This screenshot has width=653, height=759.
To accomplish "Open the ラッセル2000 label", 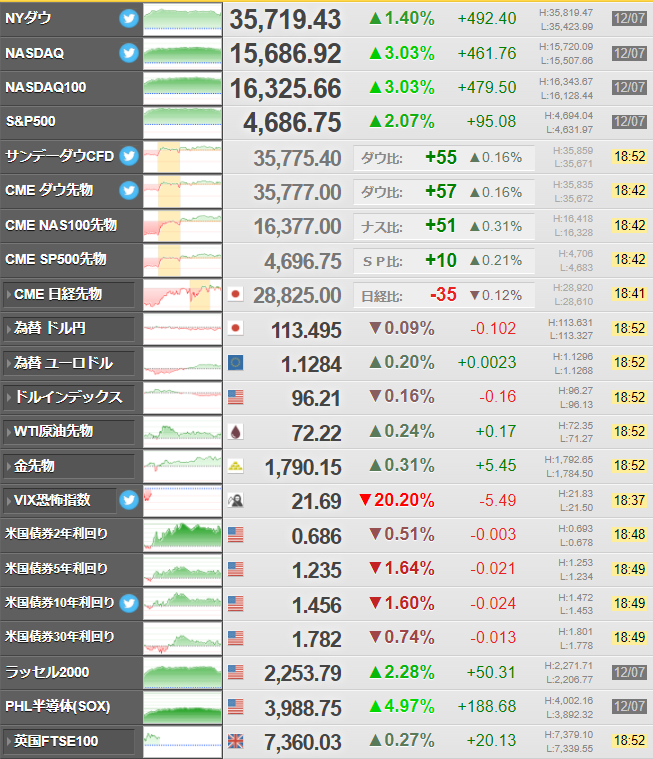I will tap(47, 672).
